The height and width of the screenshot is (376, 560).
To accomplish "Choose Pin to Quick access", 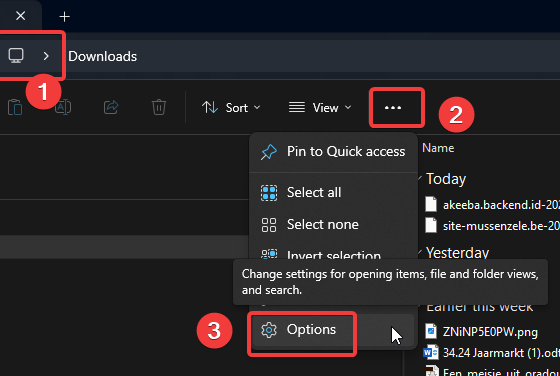I will [333, 152].
